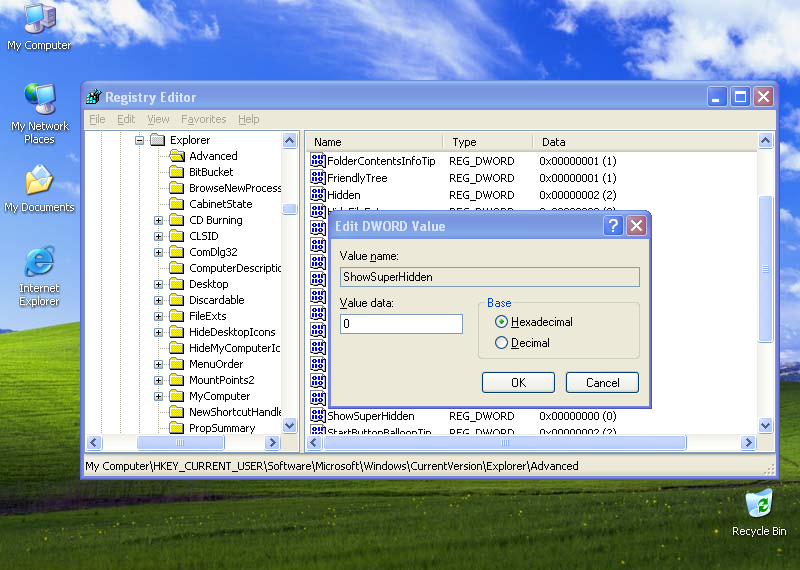Click the FolderContentsInfoTip DWORD value icon
This screenshot has height=570, width=800.
pos(318,161)
